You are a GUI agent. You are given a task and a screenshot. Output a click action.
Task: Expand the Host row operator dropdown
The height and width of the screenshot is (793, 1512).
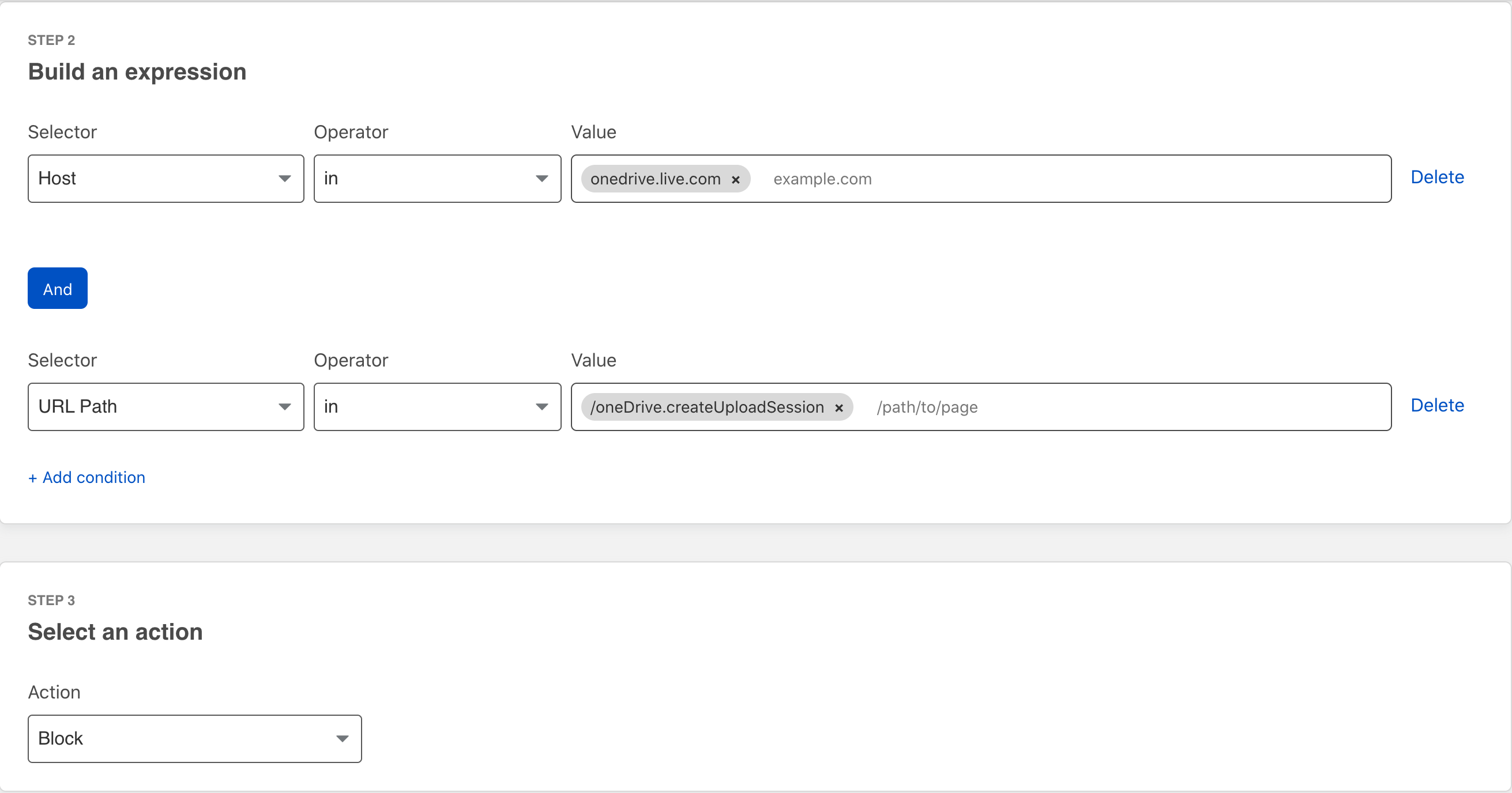coord(437,178)
